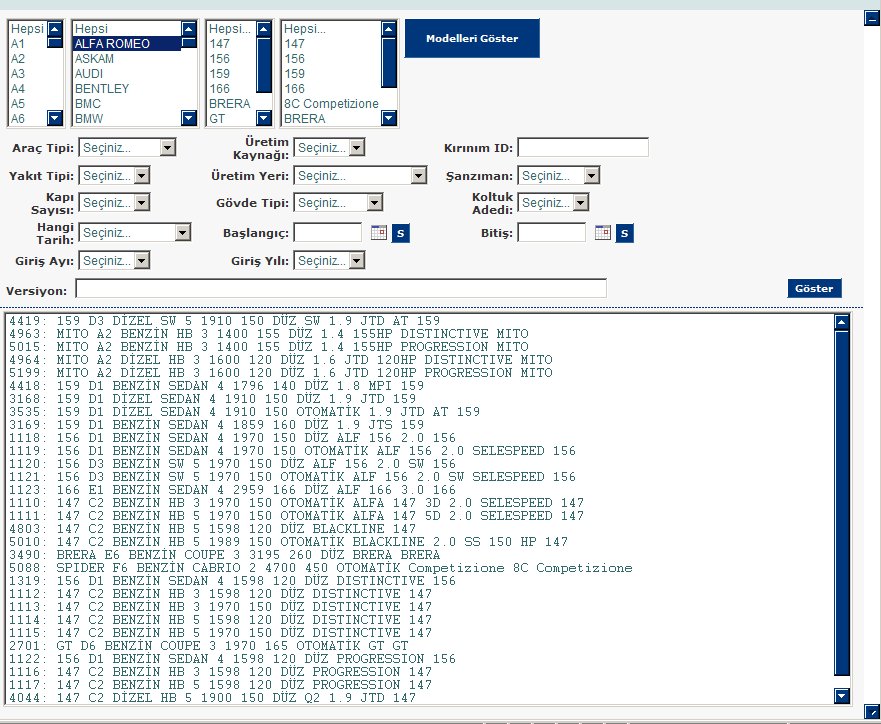Screen dimensions: 881x724
Task: Open the Şanzıman dropdown
Action: point(558,175)
